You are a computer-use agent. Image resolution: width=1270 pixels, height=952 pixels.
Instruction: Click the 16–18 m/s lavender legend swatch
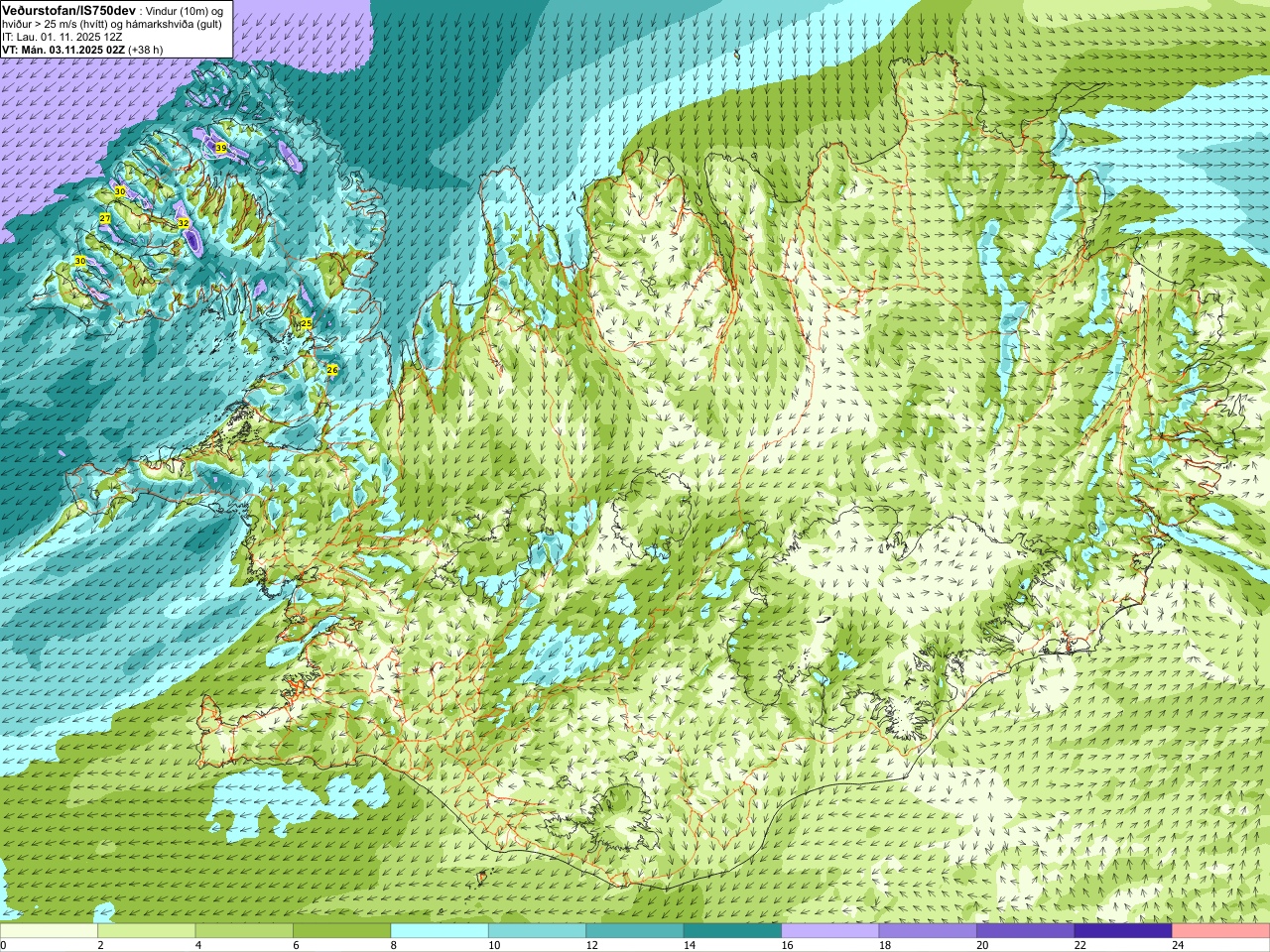coord(829,931)
